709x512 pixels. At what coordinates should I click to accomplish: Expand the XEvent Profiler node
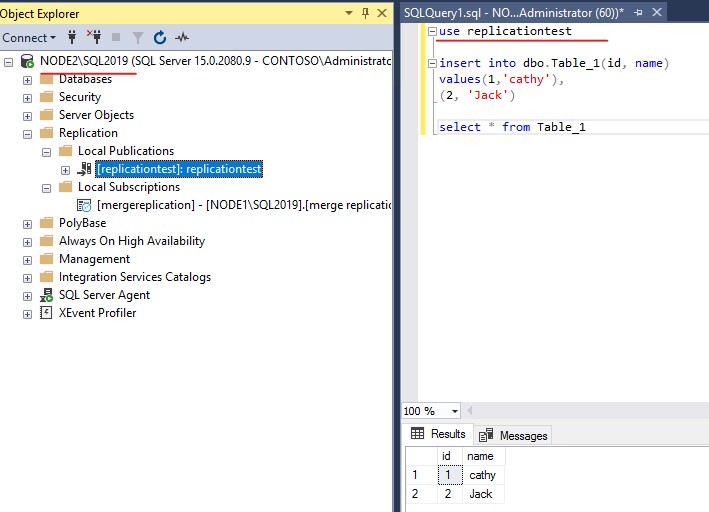pos(28,314)
